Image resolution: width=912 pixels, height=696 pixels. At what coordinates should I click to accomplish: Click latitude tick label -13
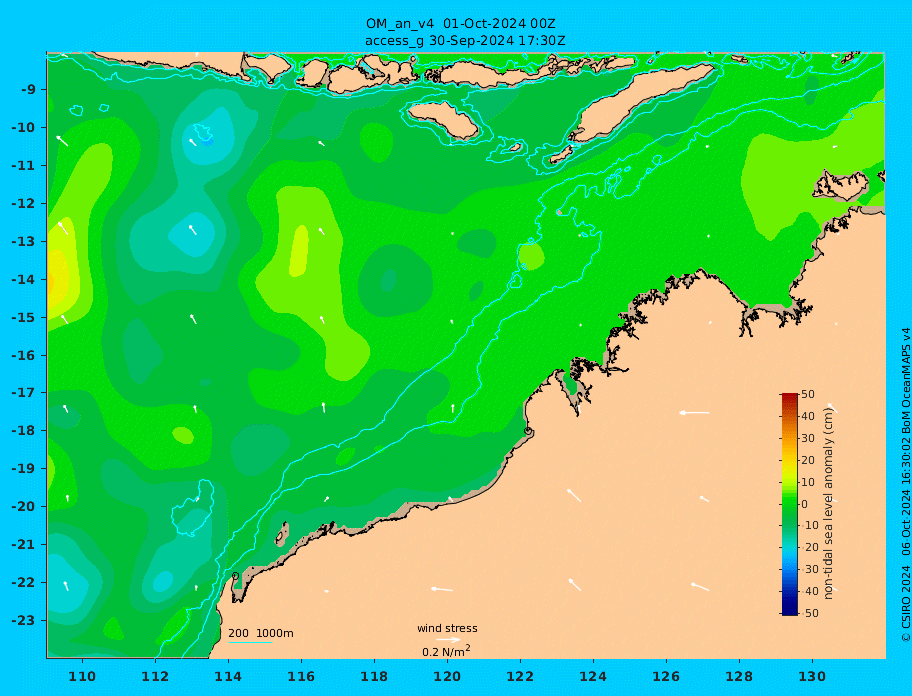(23, 241)
